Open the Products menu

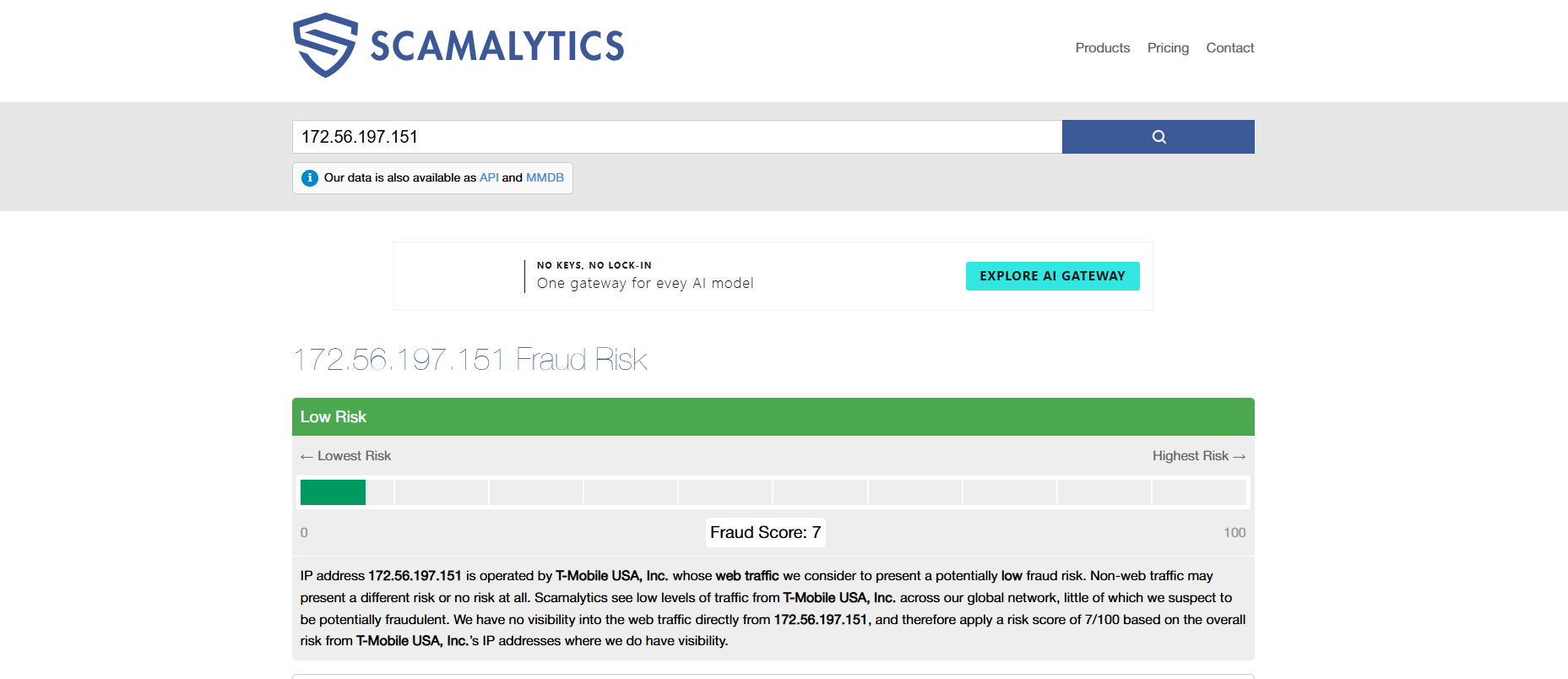1102,48
